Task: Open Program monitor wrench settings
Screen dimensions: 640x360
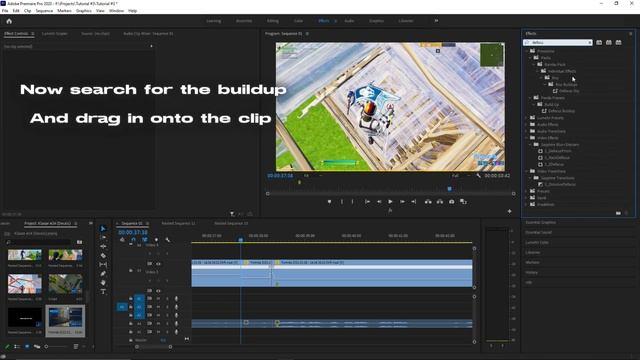Action: [x=478, y=176]
